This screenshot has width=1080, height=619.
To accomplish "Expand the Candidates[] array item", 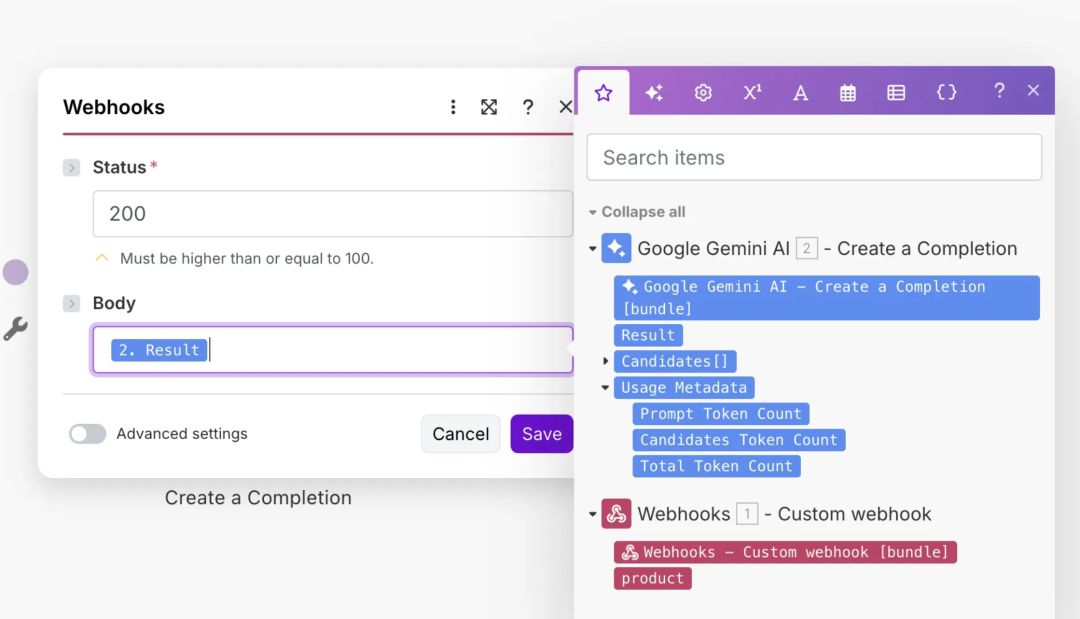I will [x=605, y=361].
